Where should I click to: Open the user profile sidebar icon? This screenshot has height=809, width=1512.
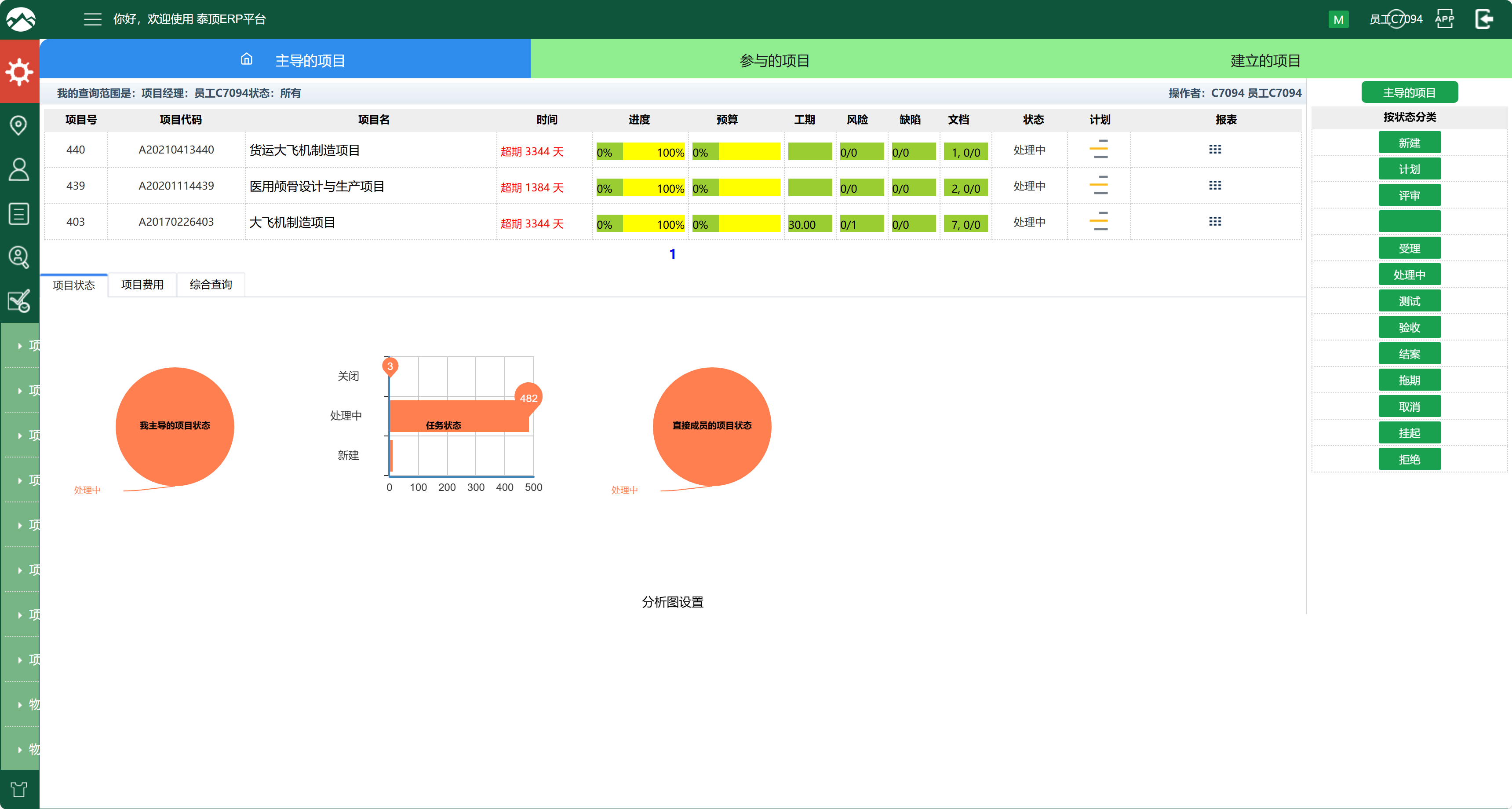pyautogui.click(x=19, y=169)
